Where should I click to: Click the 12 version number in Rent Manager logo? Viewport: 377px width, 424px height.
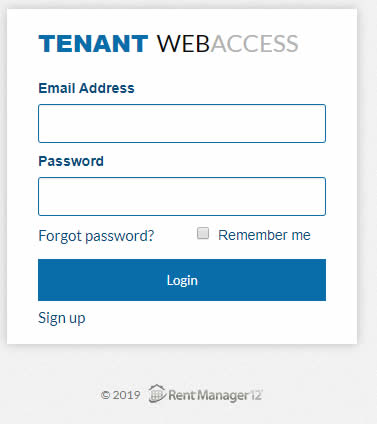coord(256,395)
